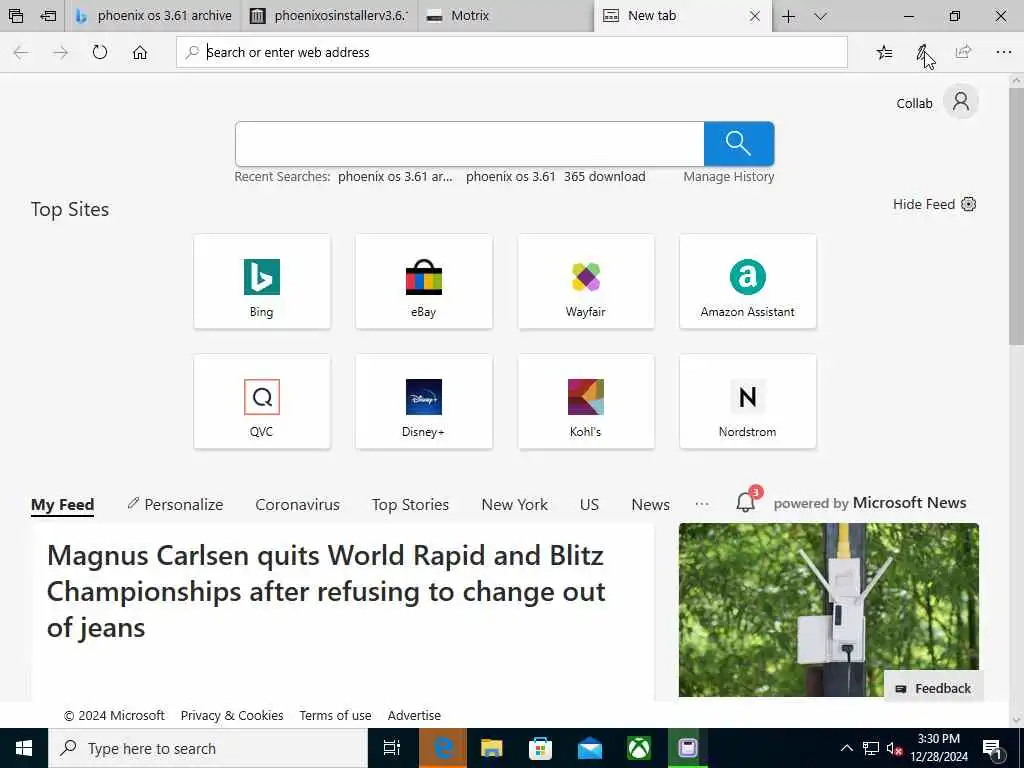
Task: Show tab previews chevron
Action: click(820, 16)
